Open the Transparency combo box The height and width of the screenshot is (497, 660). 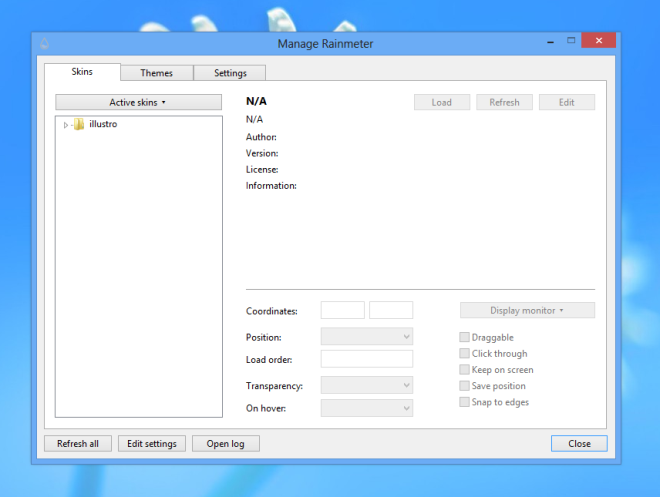click(x=367, y=385)
